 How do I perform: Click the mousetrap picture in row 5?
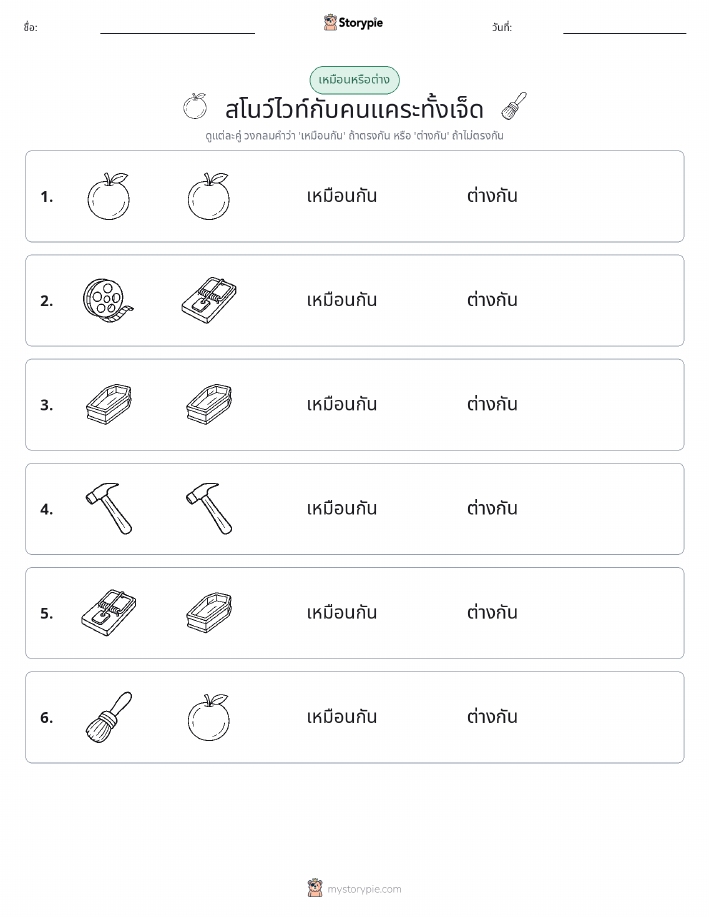point(109,613)
